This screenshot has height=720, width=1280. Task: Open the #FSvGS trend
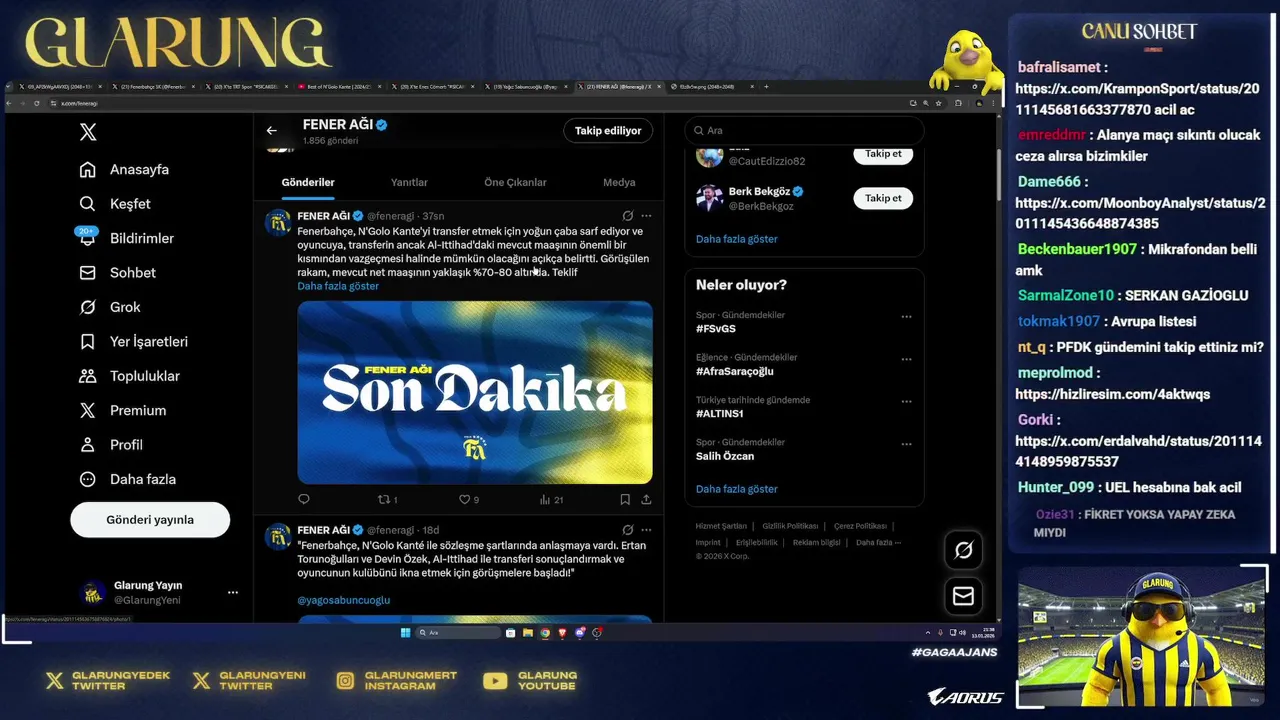(x=716, y=328)
